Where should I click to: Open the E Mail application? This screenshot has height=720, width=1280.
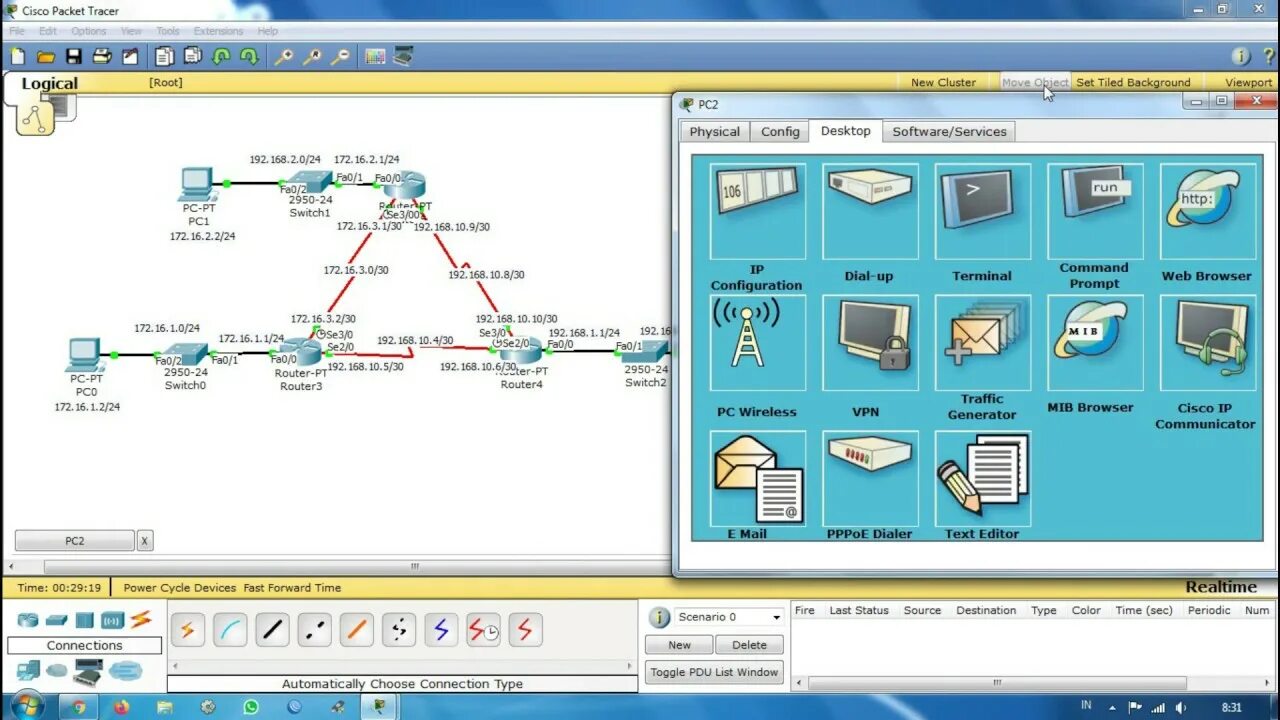click(757, 478)
